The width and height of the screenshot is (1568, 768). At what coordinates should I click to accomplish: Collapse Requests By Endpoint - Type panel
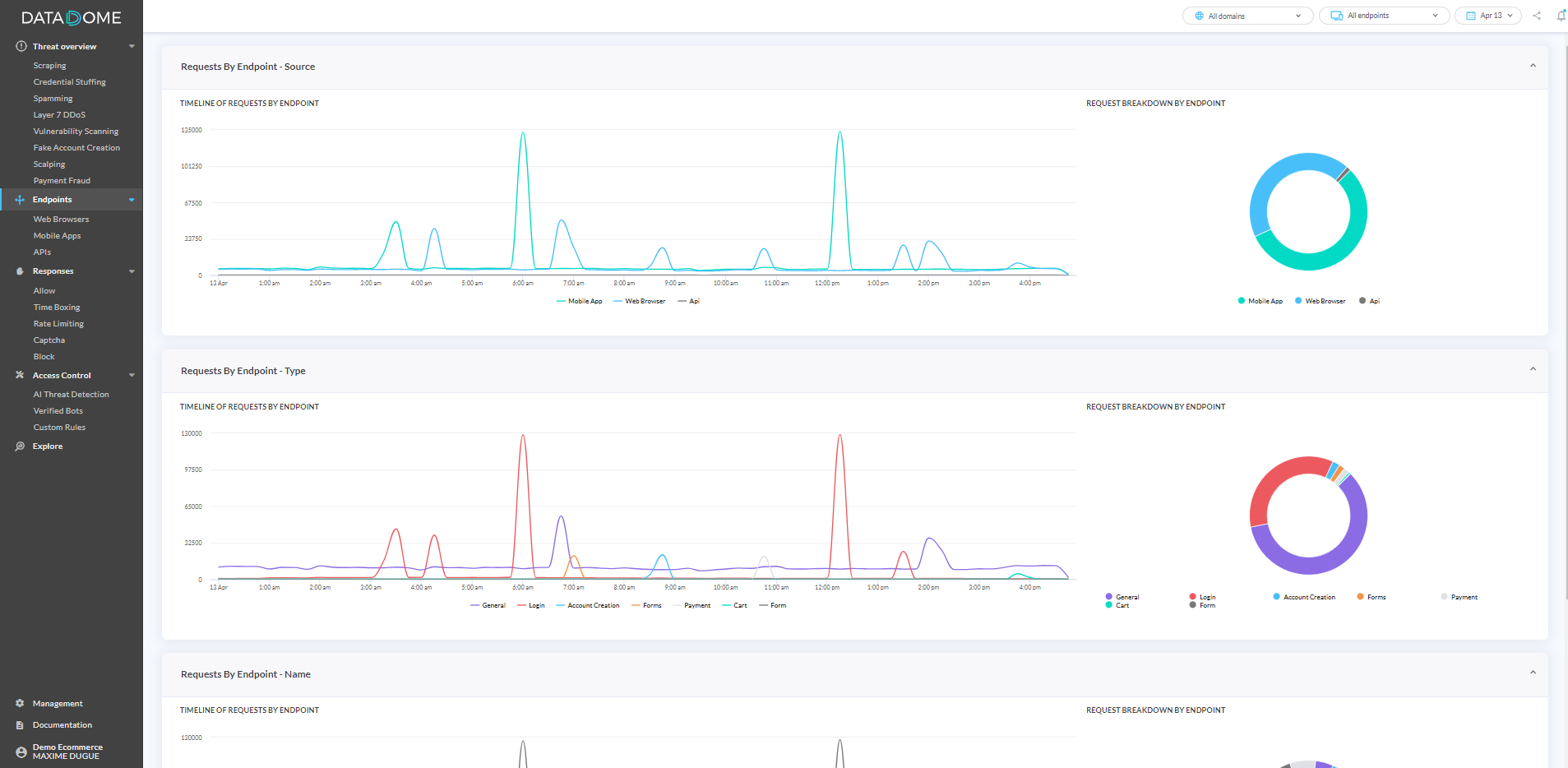point(1533,369)
